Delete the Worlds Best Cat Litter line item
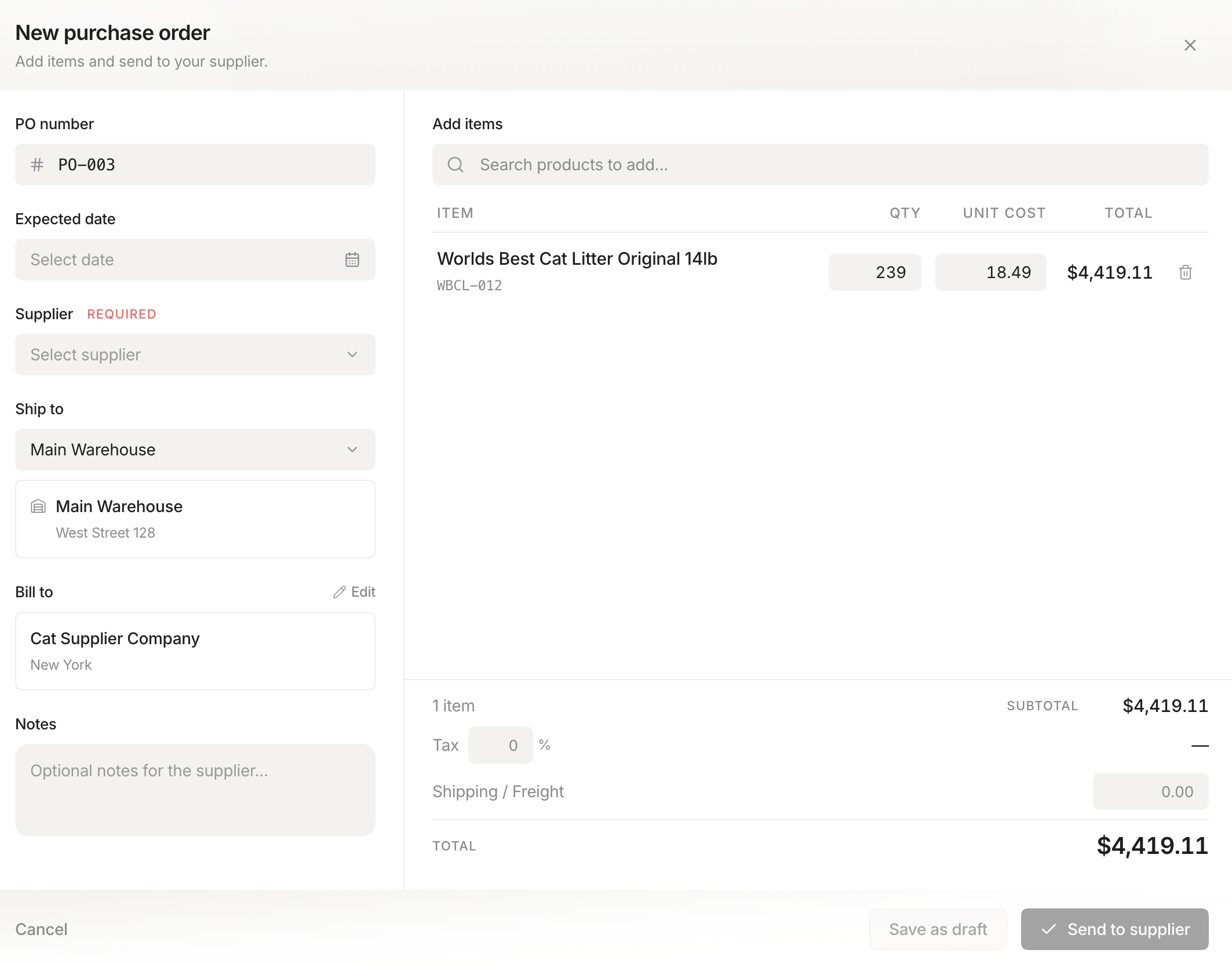This screenshot has height=964, width=1232. click(x=1185, y=272)
